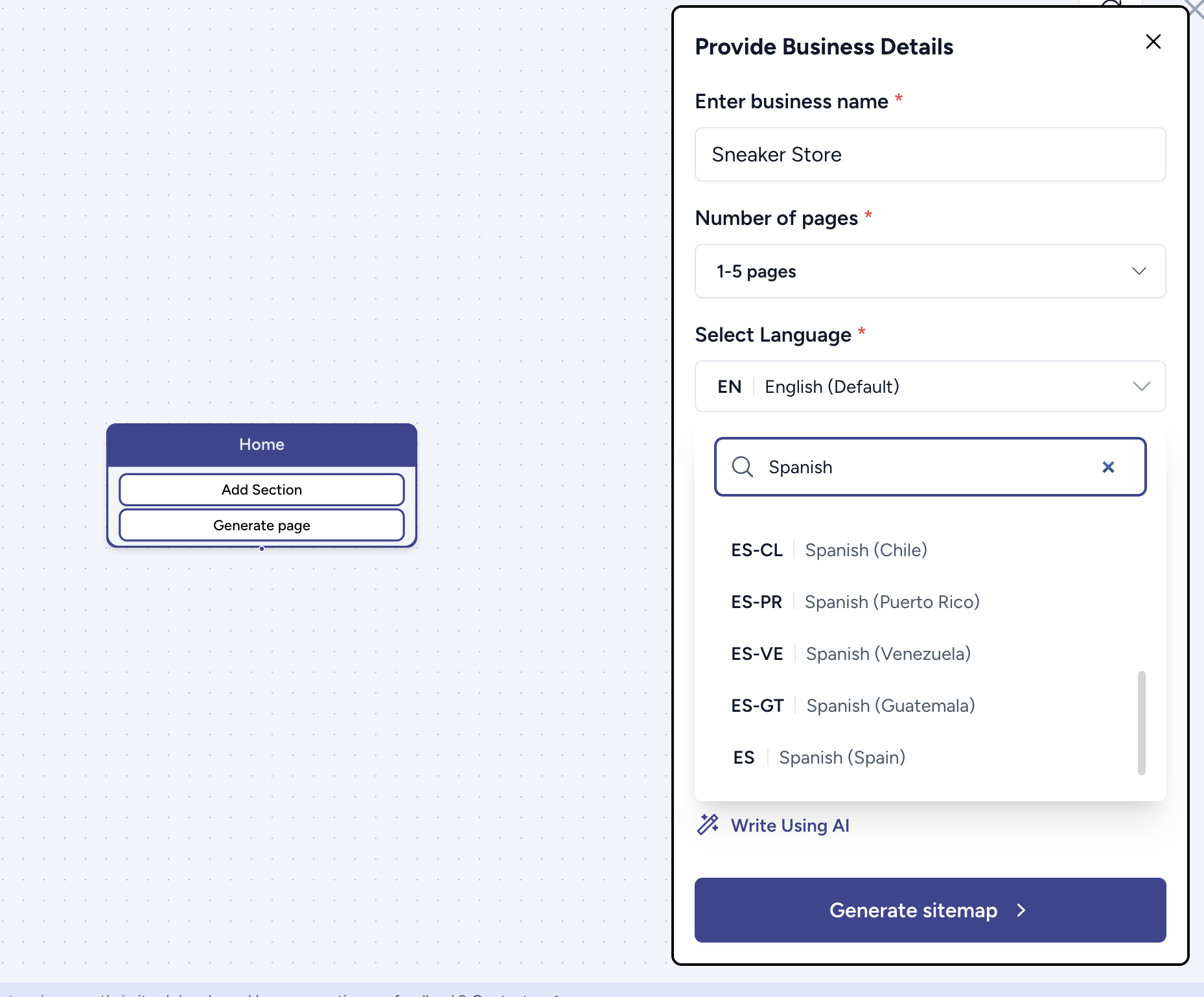
Task: Click the Write Using AI wand icon
Action: pos(708,825)
